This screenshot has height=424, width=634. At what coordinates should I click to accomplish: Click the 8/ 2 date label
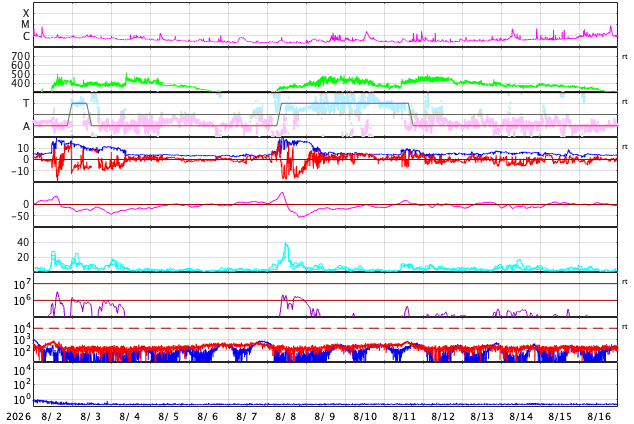(x=51, y=416)
